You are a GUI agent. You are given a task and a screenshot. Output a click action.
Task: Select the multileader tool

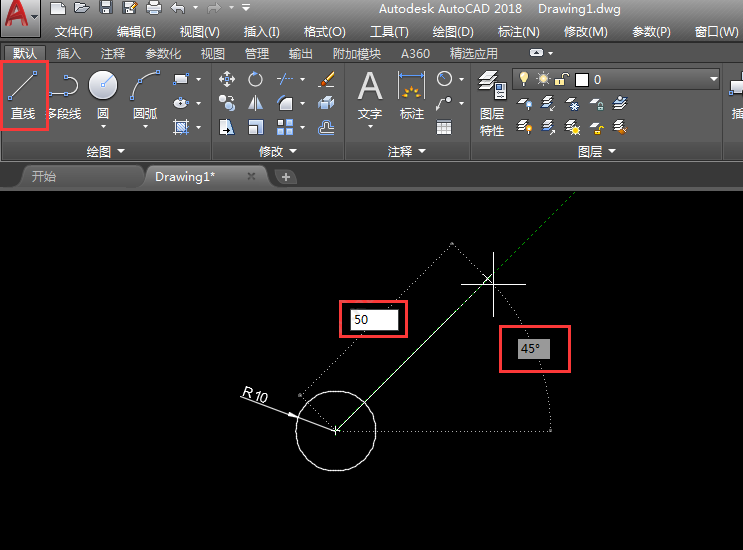pos(444,103)
